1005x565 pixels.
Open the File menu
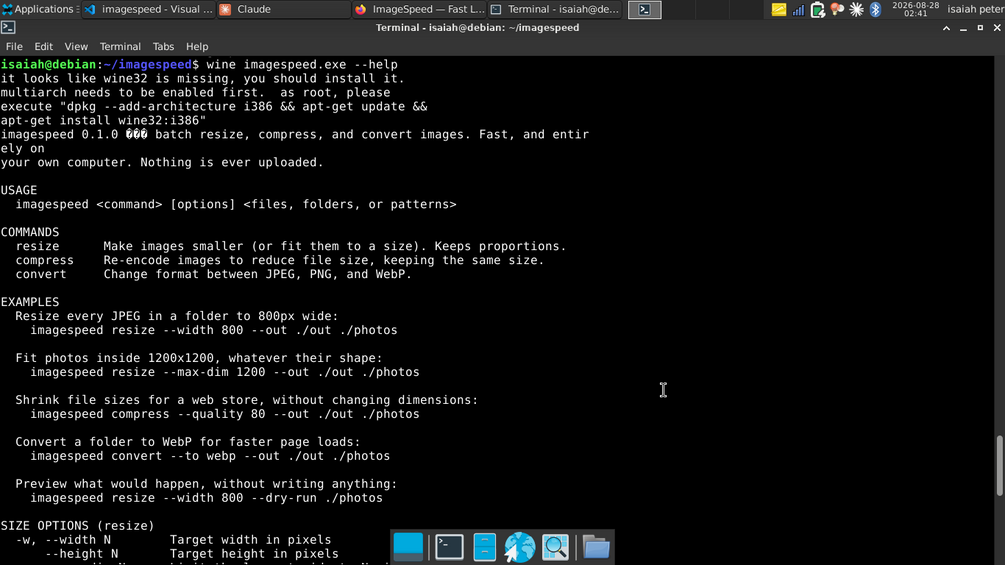14,46
